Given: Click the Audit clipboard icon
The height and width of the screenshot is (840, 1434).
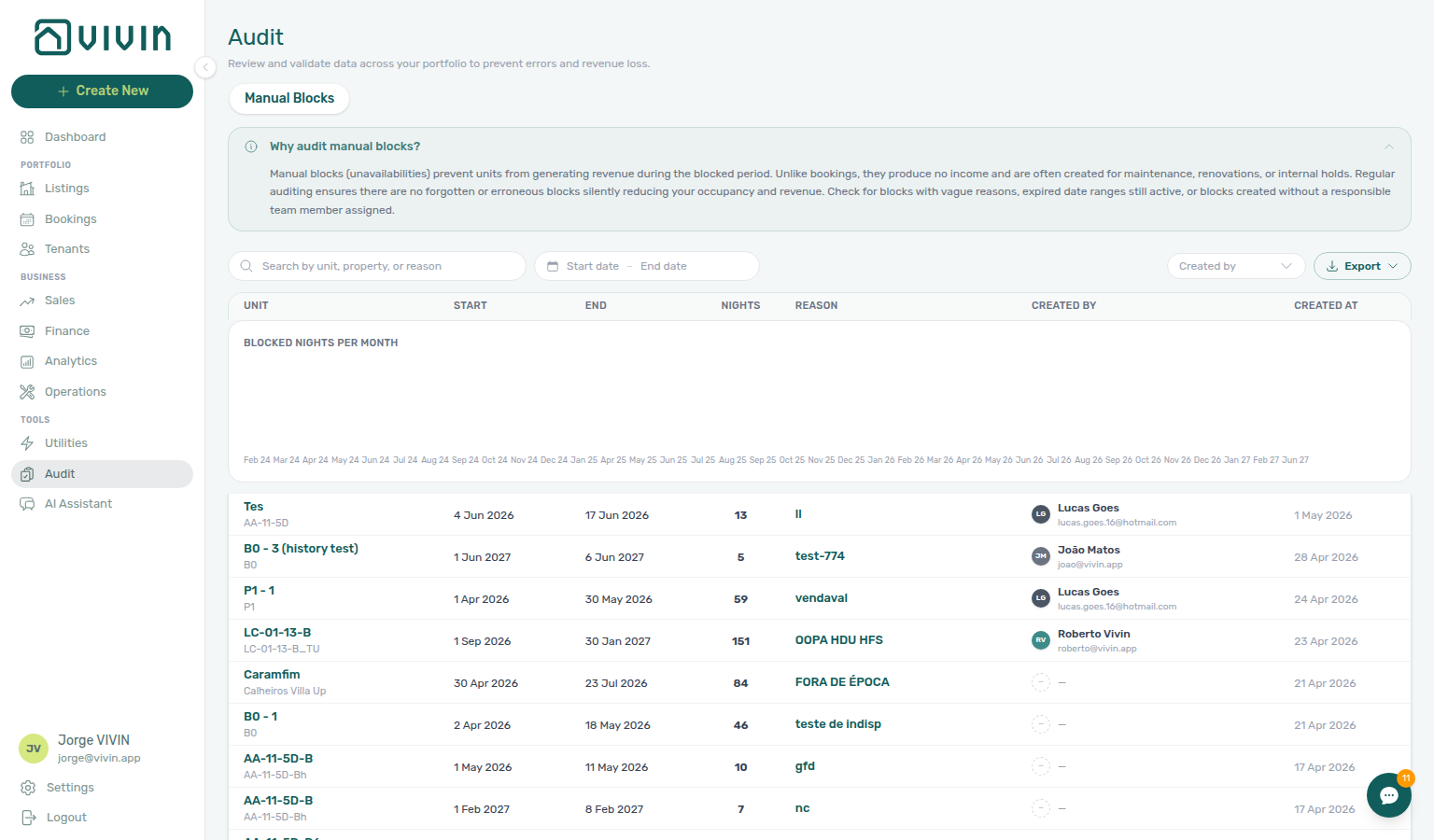Looking at the screenshot, I should [x=27, y=474].
